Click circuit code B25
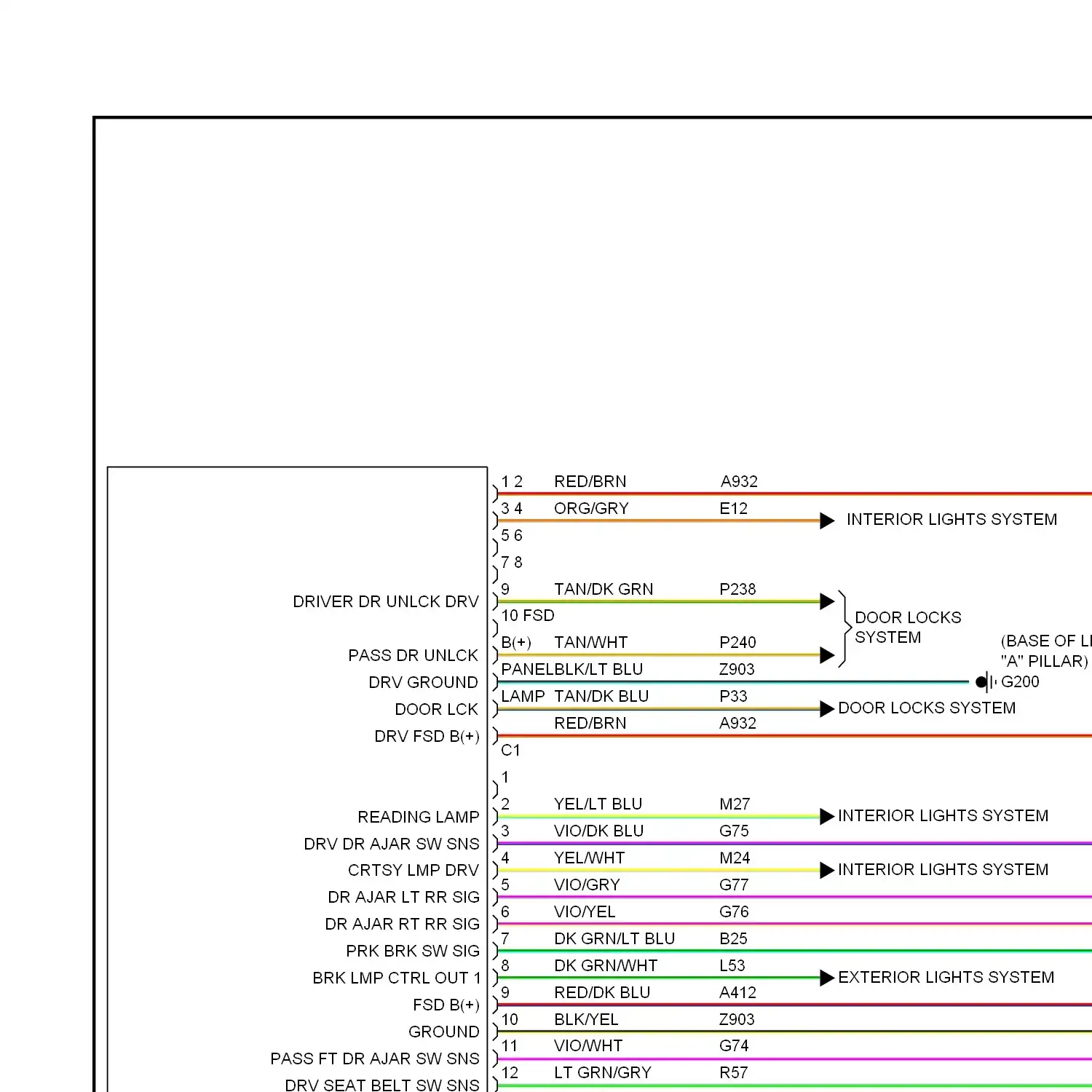The height and width of the screenshot is (1092, 1092). tap(733, 938)
